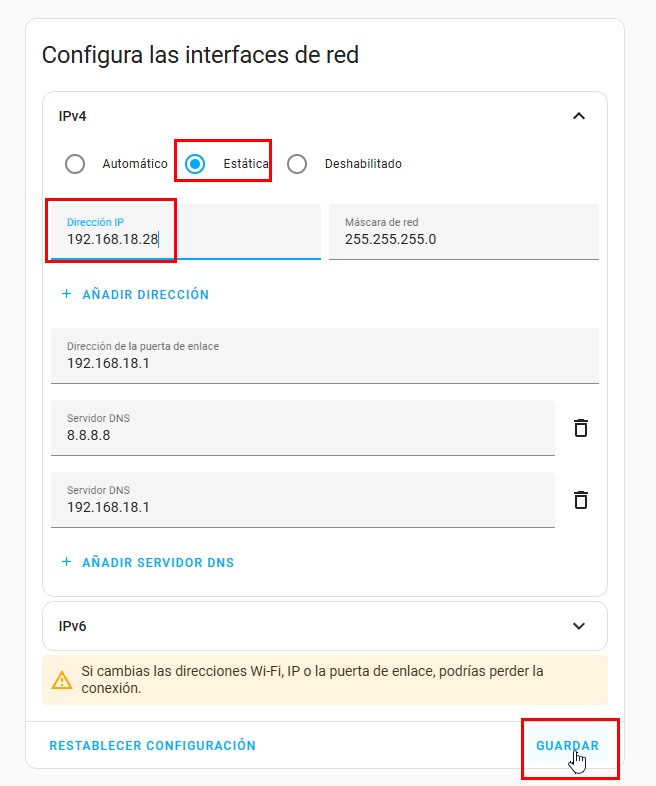Image resolution: width=656 pixels, height=786 pixels.
Task: Click the plus icon beside Añadir dirección
Action: pyautogui.click(x=67, y=295)
